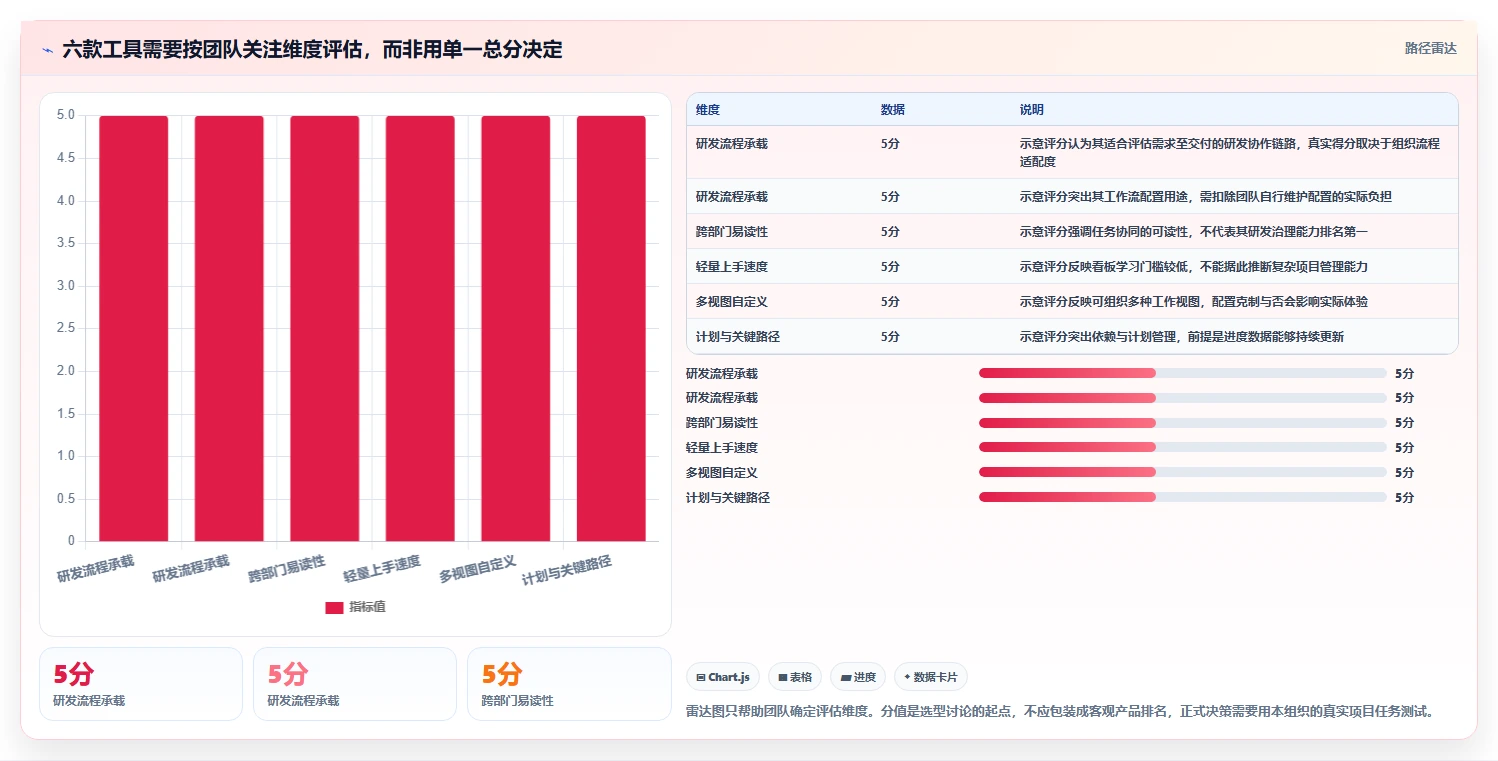
Task: Click the lightning icon beside the title
Action: pos(47,50)
